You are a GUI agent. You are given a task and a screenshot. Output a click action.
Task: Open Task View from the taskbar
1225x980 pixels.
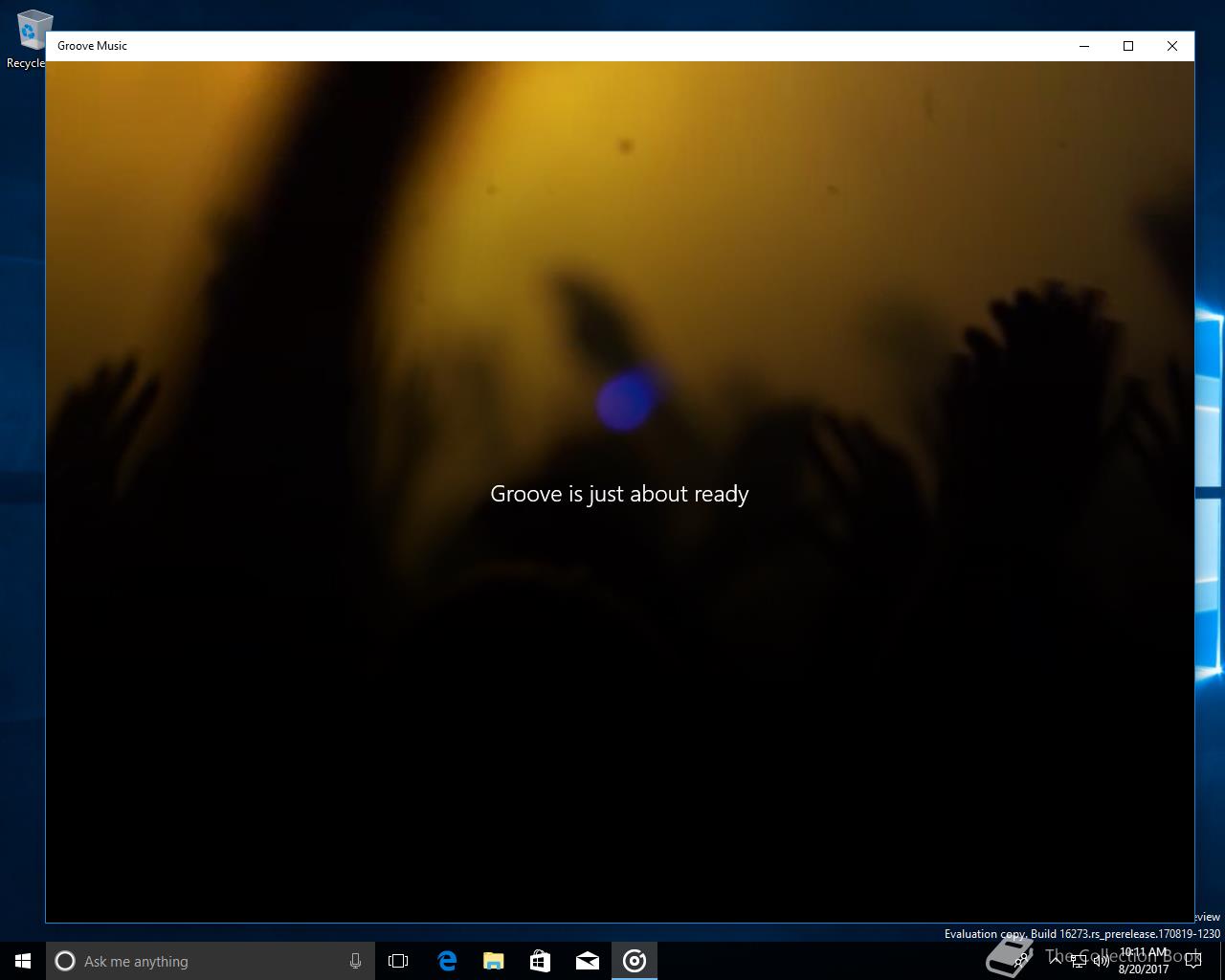398,961
